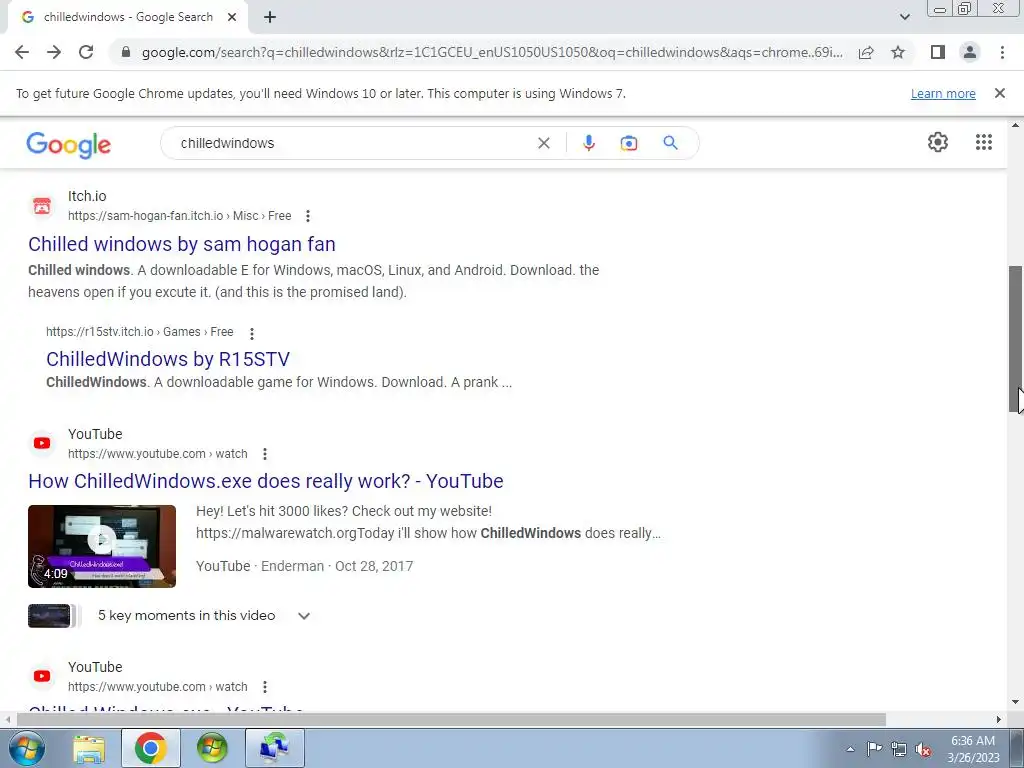Open the Chrome three-dot menu
The height and width of the screenshot is (768, 1024).
(x=1002, y=52)
